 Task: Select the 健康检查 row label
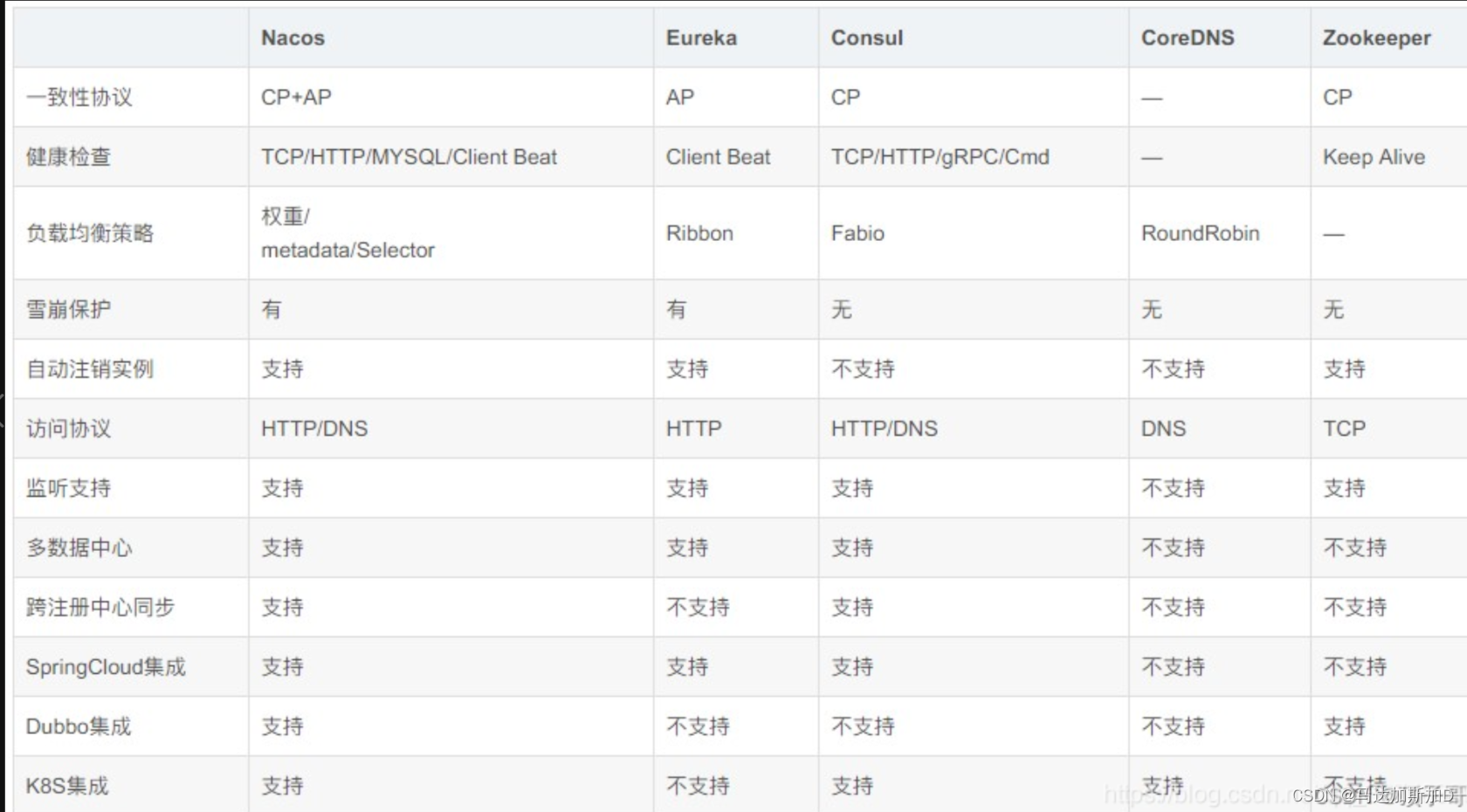coord(68,157)
